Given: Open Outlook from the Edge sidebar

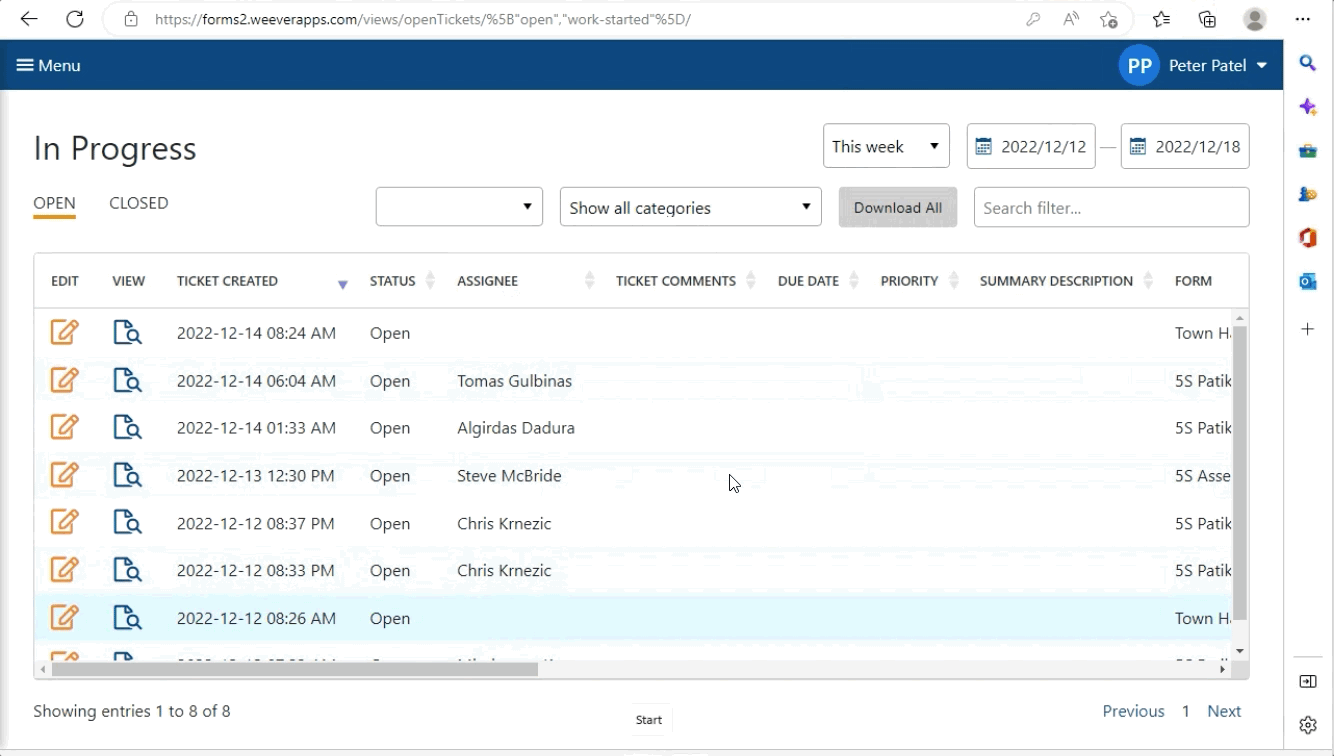Looking at the screenshot, I should click(x=1307, y=282).
